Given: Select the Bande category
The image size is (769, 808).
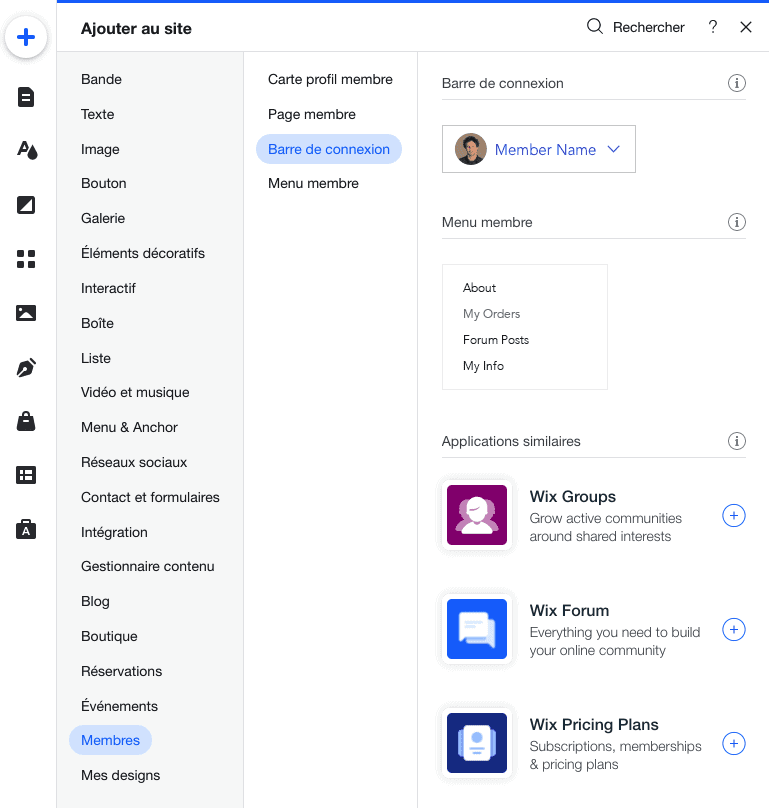Looking at the screenshot, I should pyautogui.click(x=102, y=79).
